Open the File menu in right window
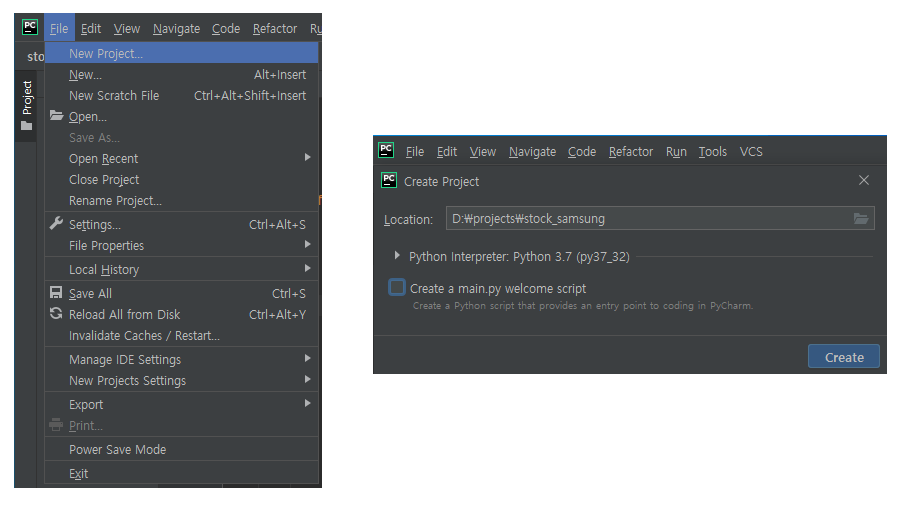 [415, 152]
